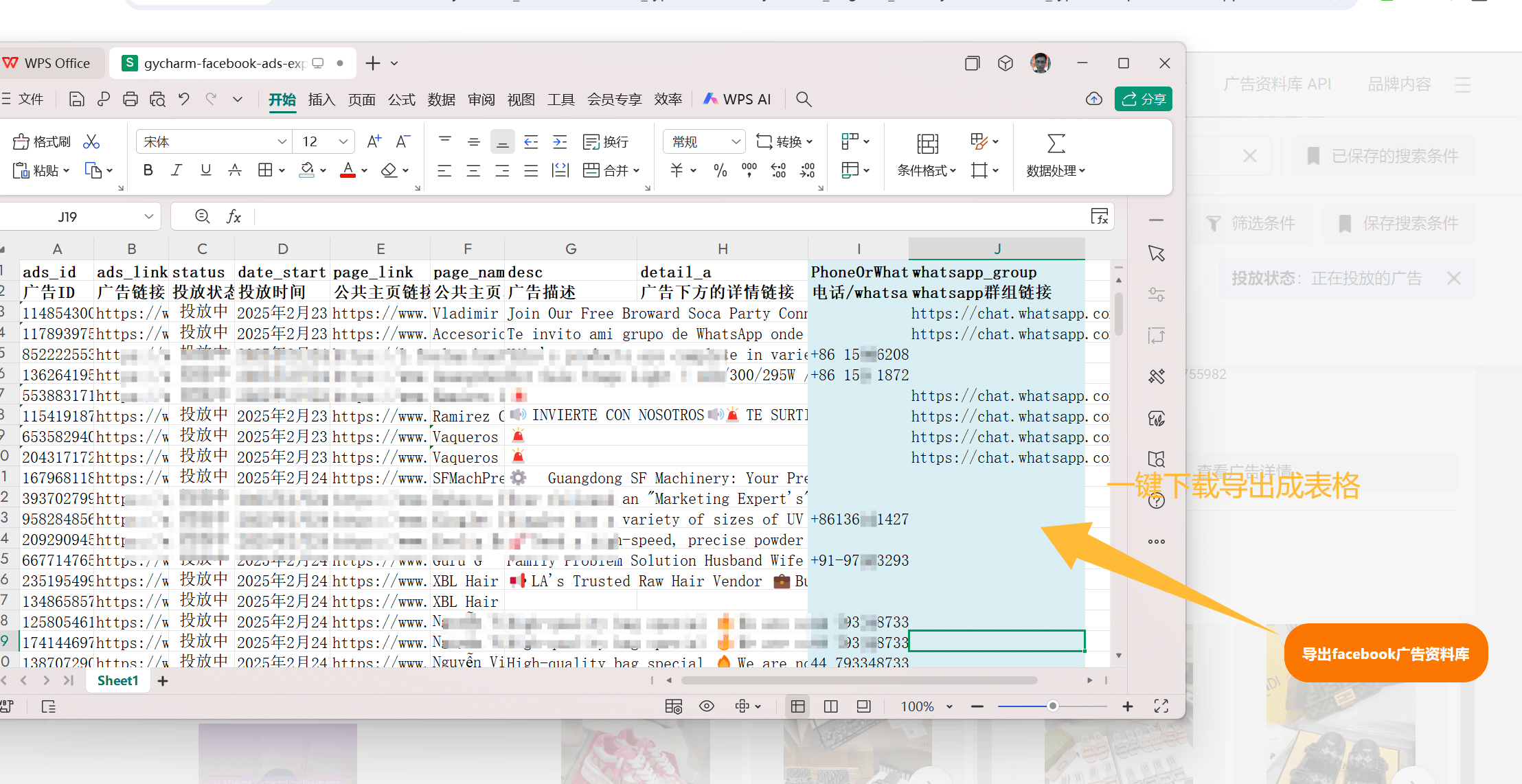Viewport: 1522px width, 784px height.
Task: Expand the font name dropdown 宋体
Action: [282, 142]
